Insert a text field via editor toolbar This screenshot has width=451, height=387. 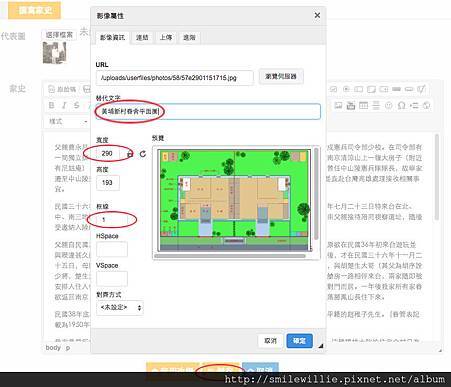(x=358, y=89)
